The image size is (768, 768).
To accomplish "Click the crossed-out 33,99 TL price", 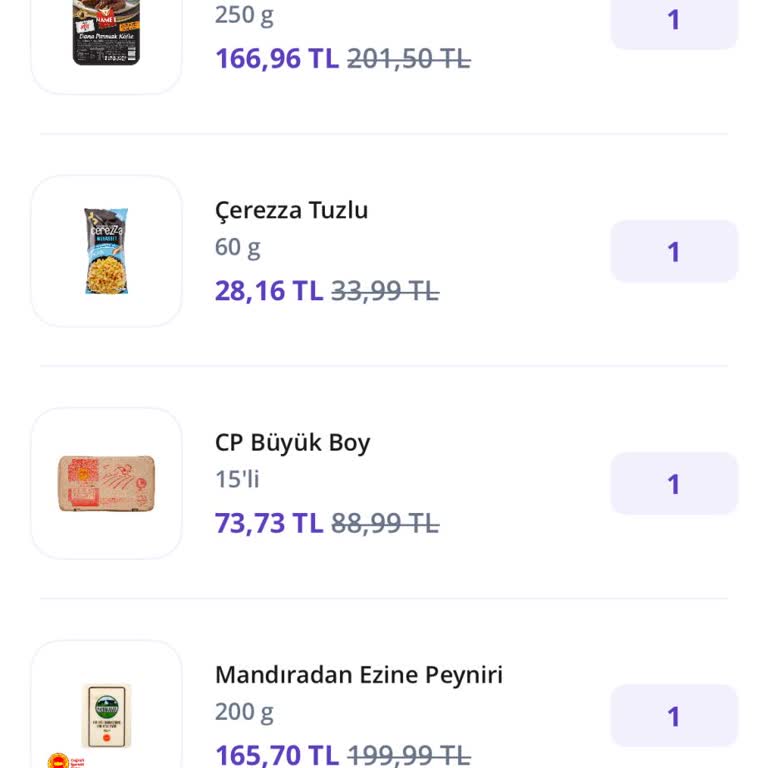I will click(385, 291).
